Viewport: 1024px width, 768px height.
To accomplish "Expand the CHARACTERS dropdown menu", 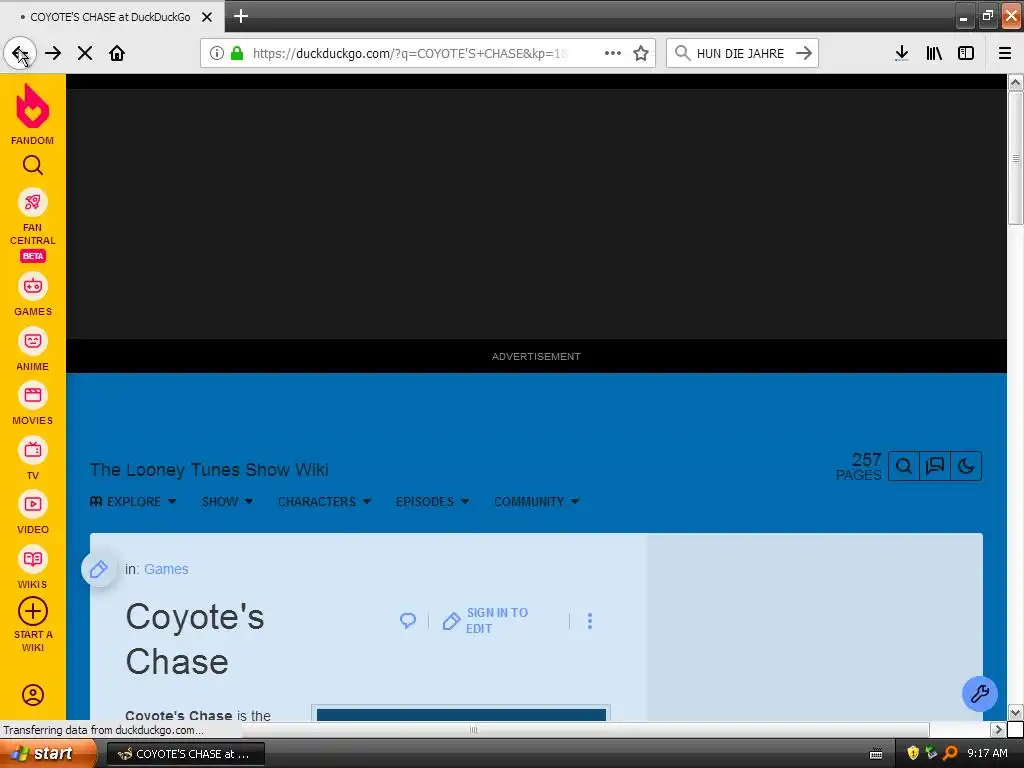I will pos(325,502).
